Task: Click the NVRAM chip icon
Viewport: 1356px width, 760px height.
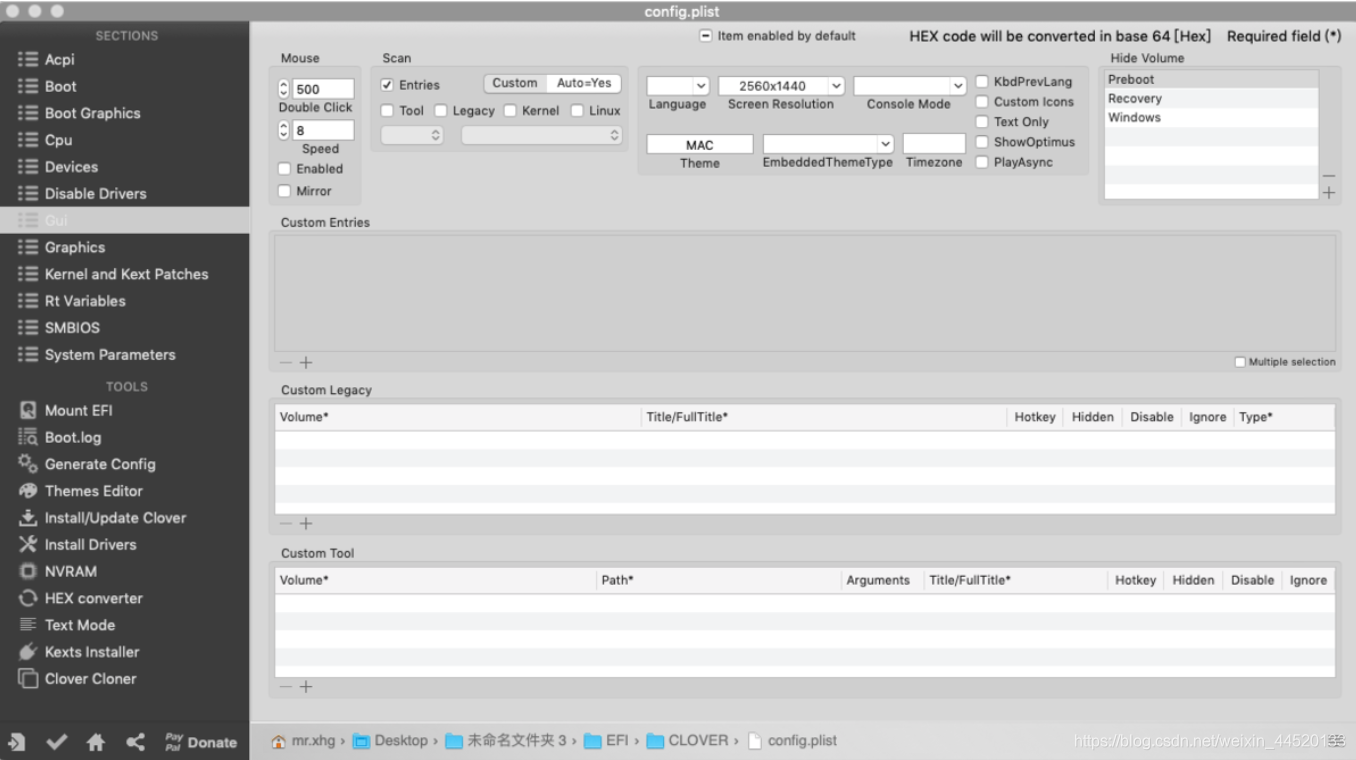Action: [28, 571]
